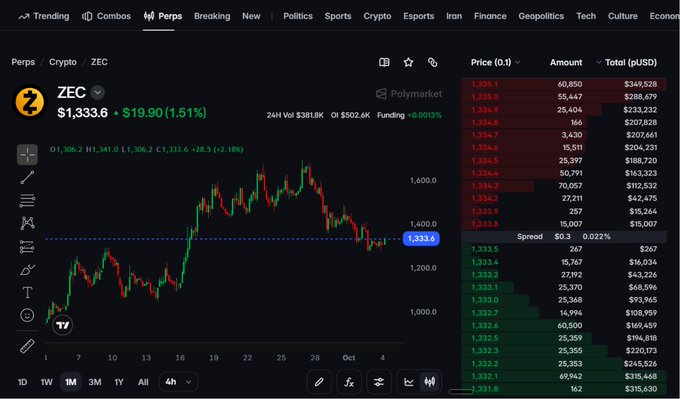The width and height of the screenshot is (680, 399).
Task: Click the TradingView logo badge
Action: click(x=62, y=325)
